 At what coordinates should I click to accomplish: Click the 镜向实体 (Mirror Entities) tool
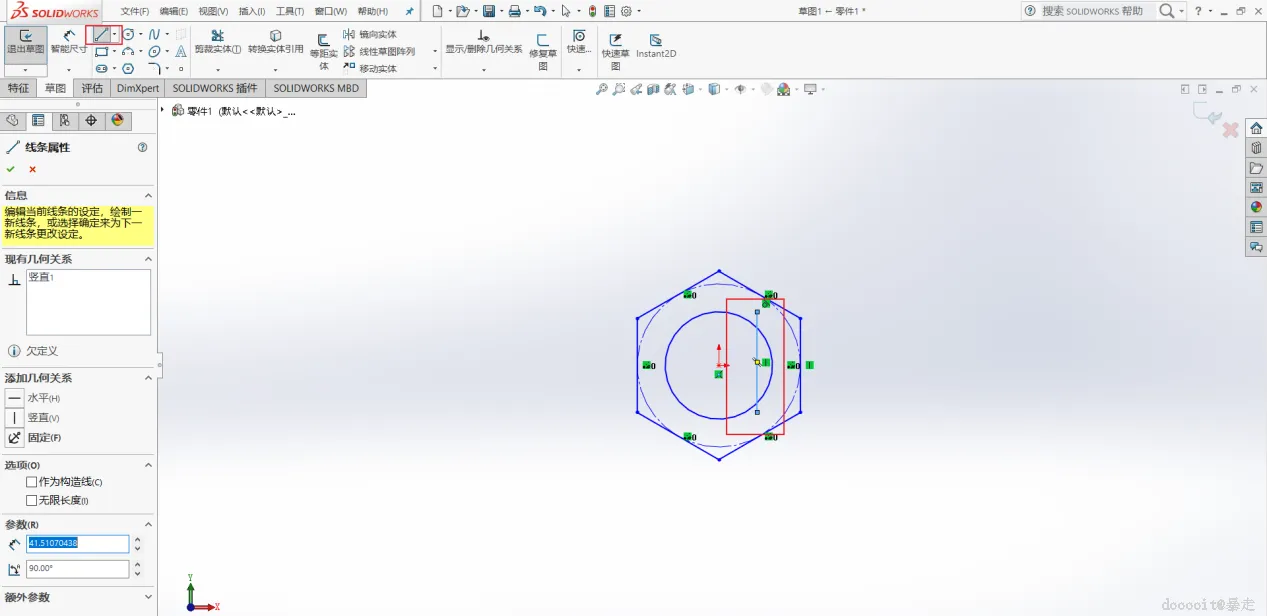tap(370, 34)
